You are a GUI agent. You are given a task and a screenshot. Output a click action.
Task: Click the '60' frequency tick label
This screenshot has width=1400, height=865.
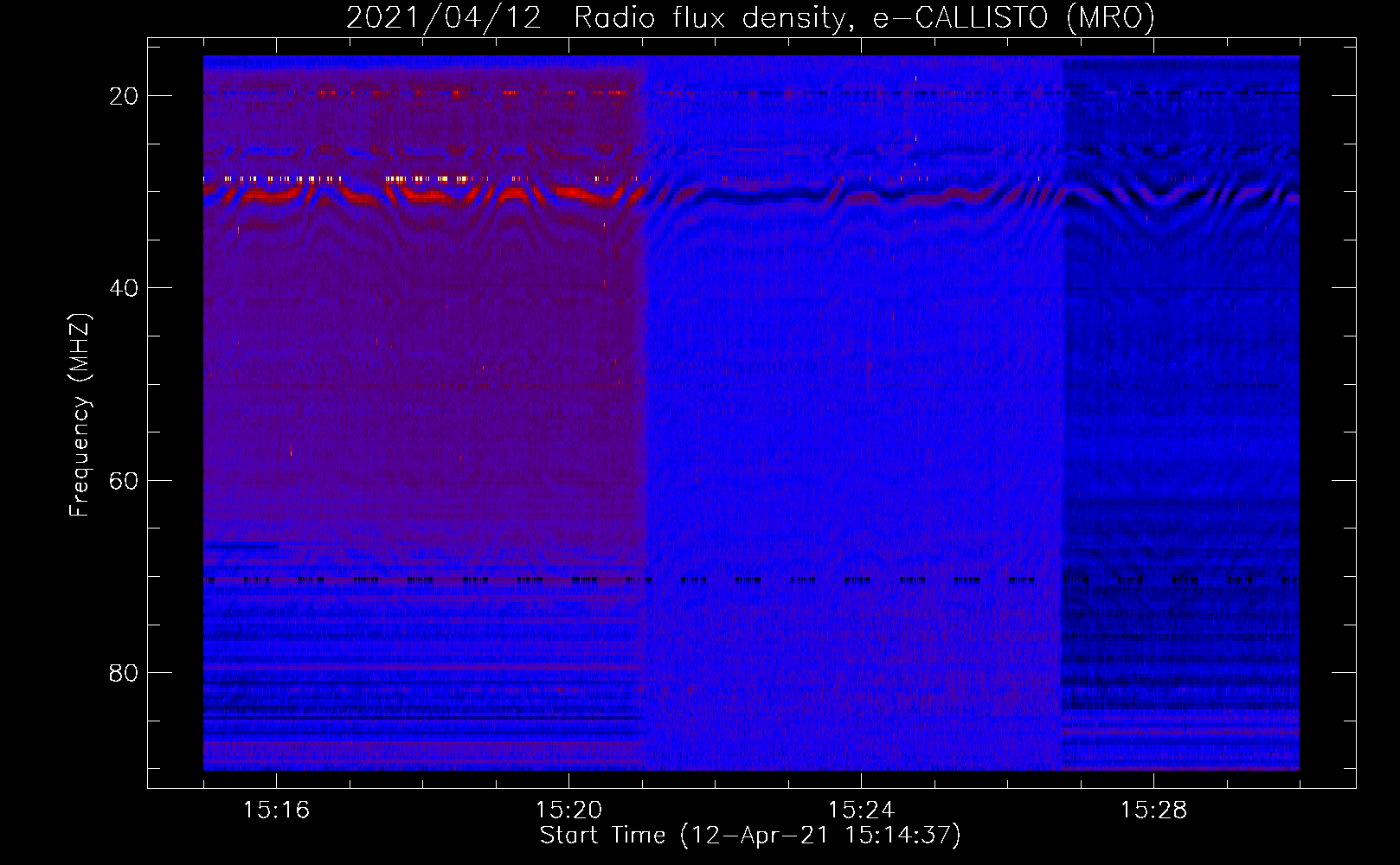124,480
